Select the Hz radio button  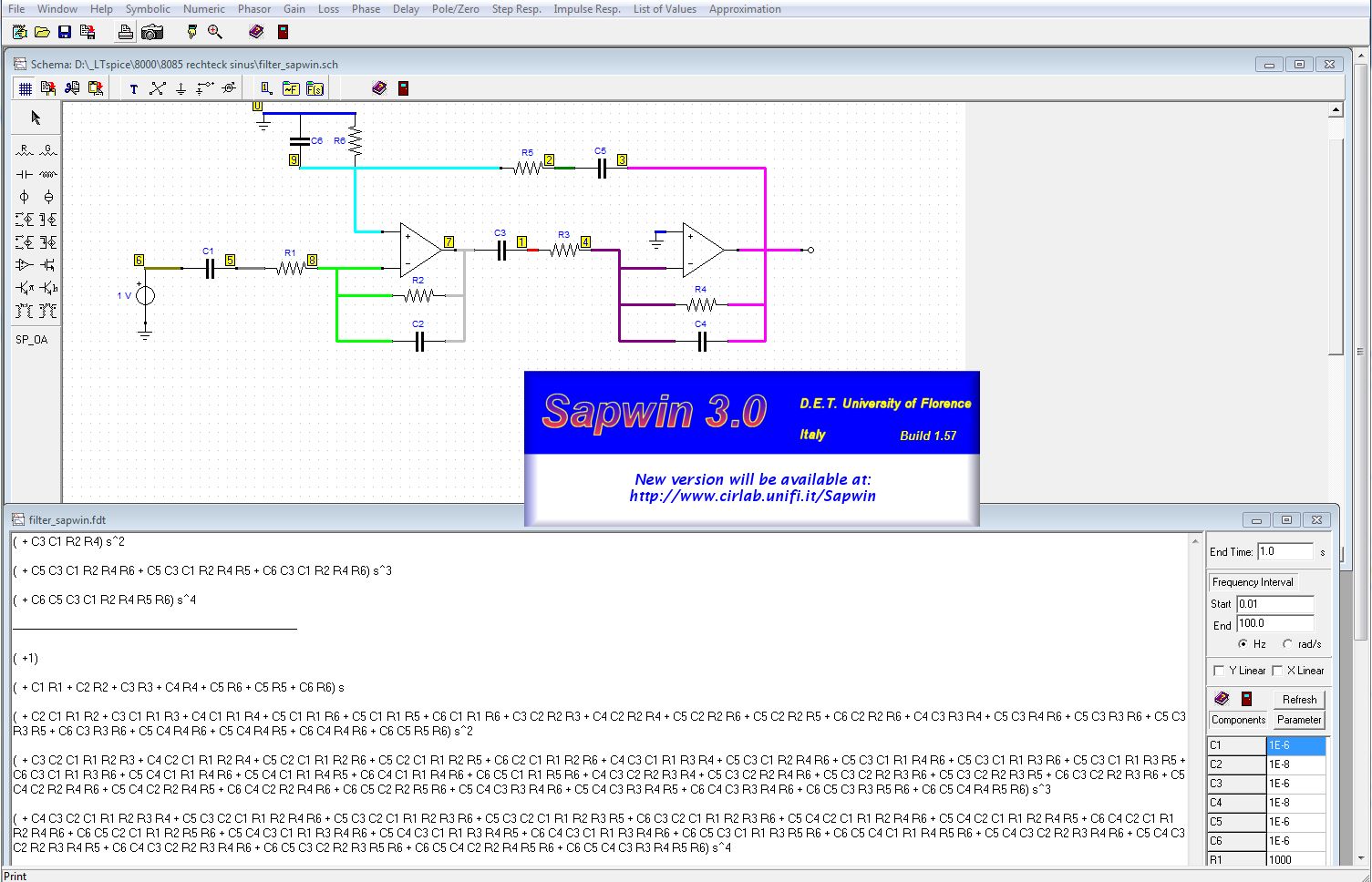pyautogui.click(x=1243, y=644)
